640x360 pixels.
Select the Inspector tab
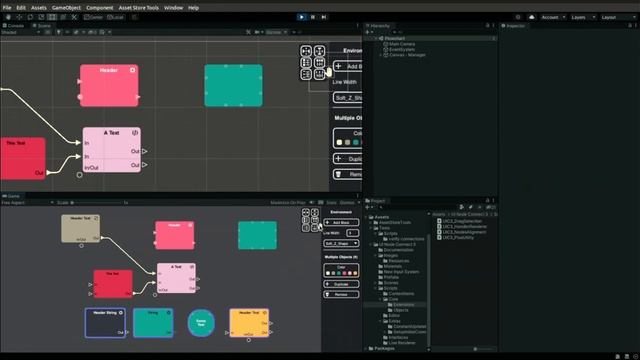coord(513,25)
